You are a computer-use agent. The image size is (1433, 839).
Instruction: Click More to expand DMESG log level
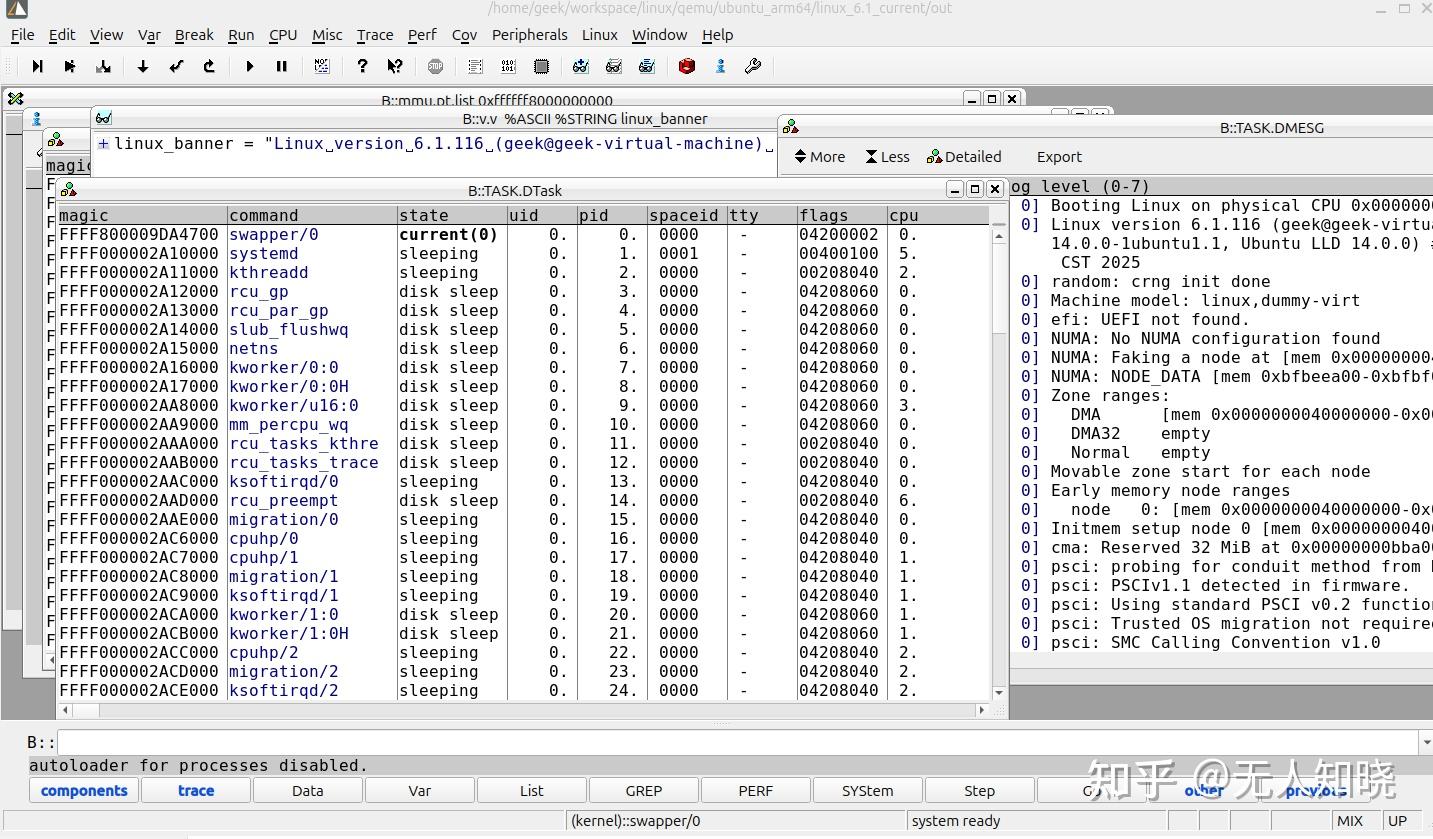[819, 157]
